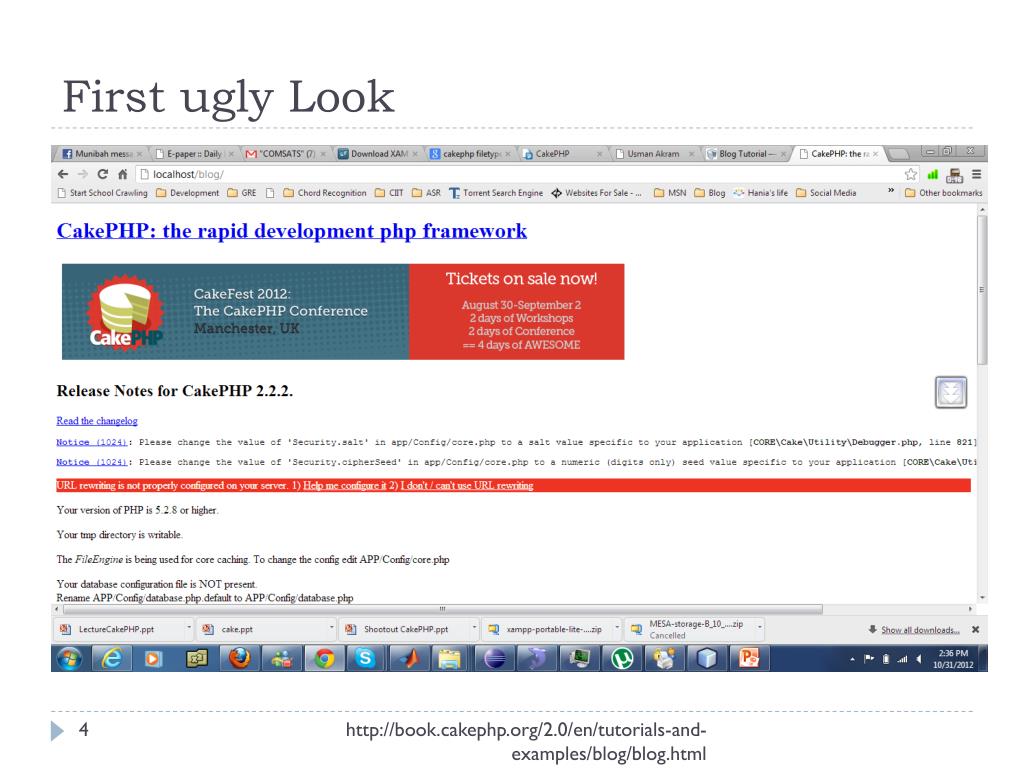Open a new tab button
The height and width of the screenshot is (768, 1024).
pyautogui.click(x=899, y=154)
